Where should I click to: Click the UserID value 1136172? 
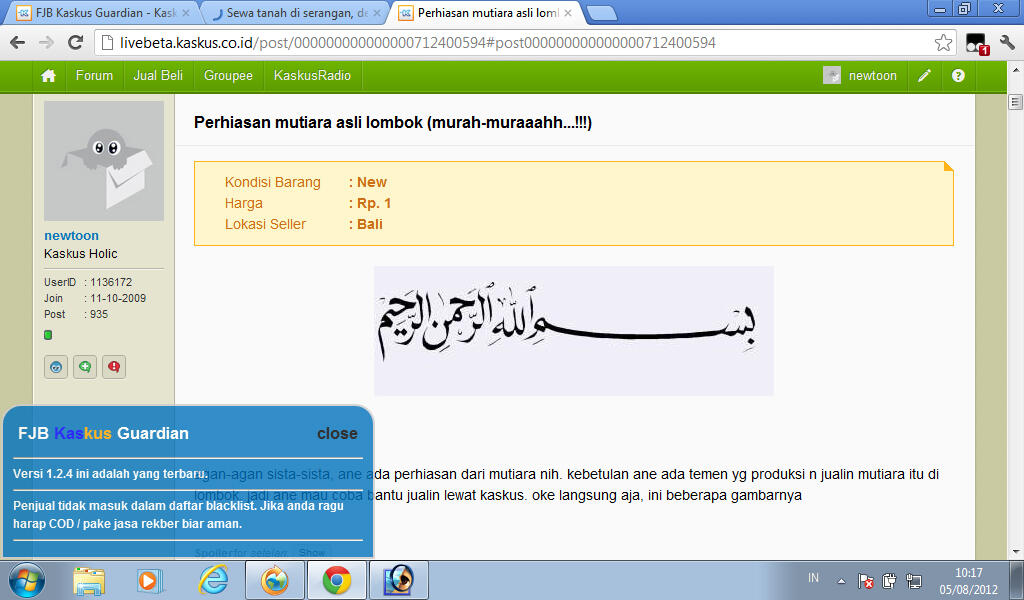point(111,282)
